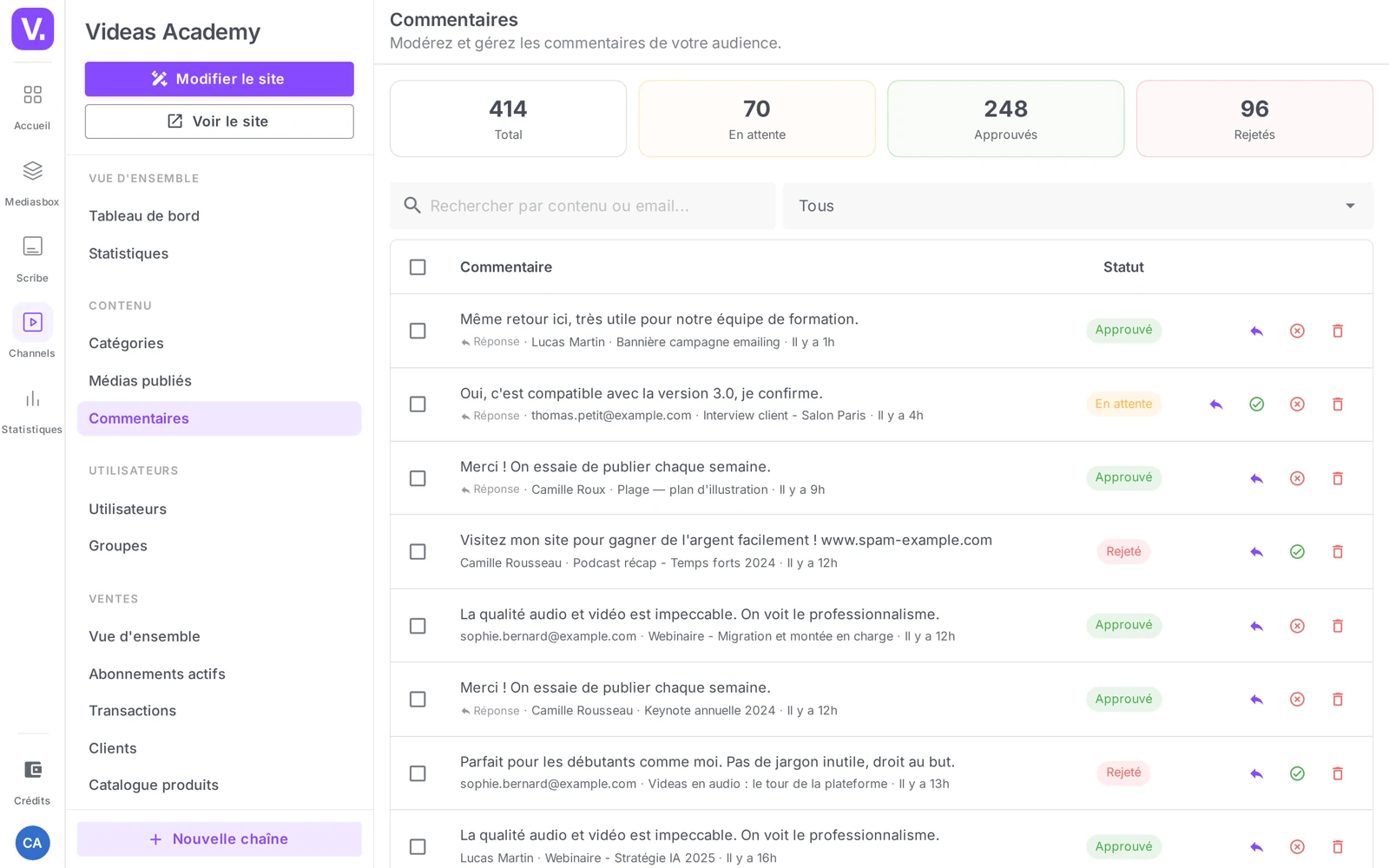The image size is (1389, 868).
Task: Select Camille Roux's comment checkbox
Action: (418, 478)
